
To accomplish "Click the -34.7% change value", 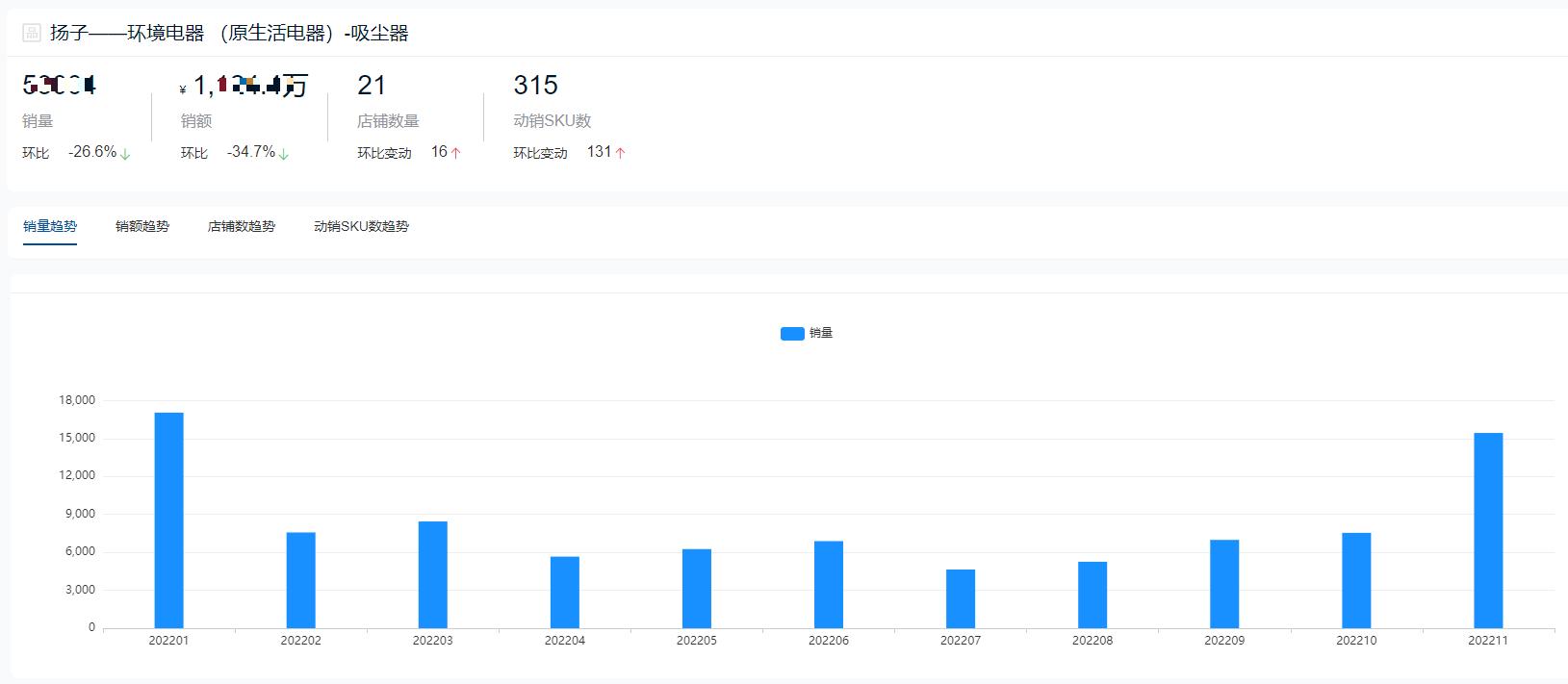I will point(251,152).
